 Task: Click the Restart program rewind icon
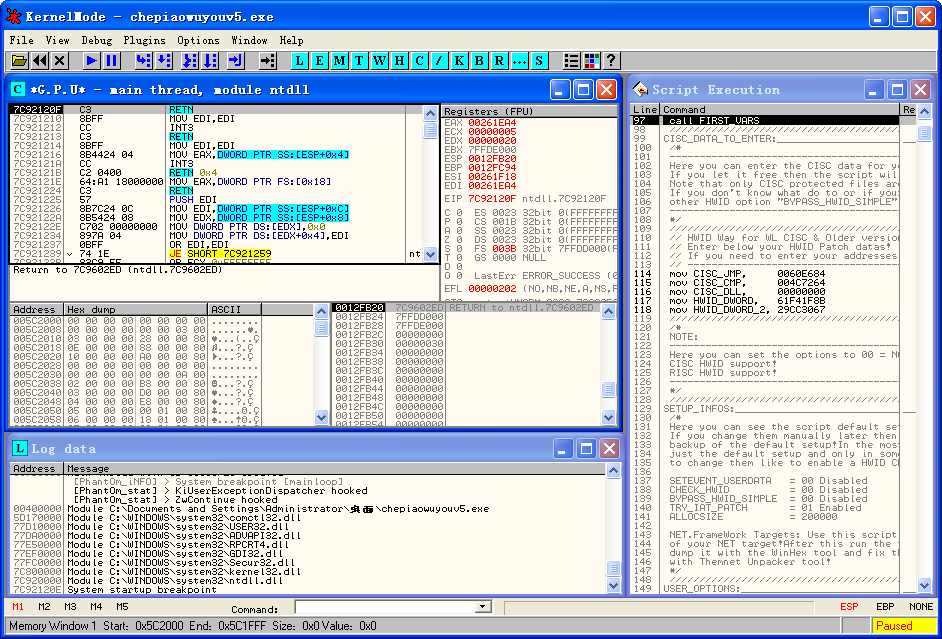[x=40, y=61]
